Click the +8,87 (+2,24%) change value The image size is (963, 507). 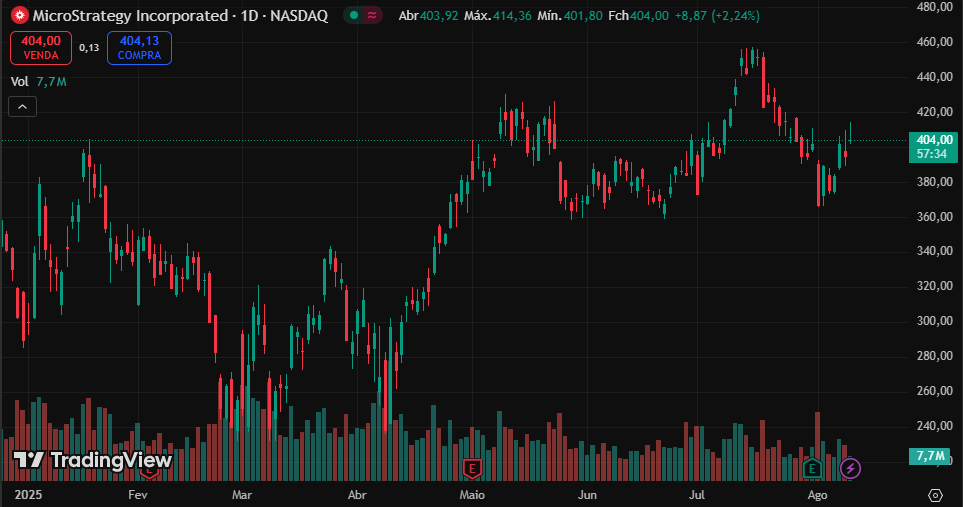point(717,15)
